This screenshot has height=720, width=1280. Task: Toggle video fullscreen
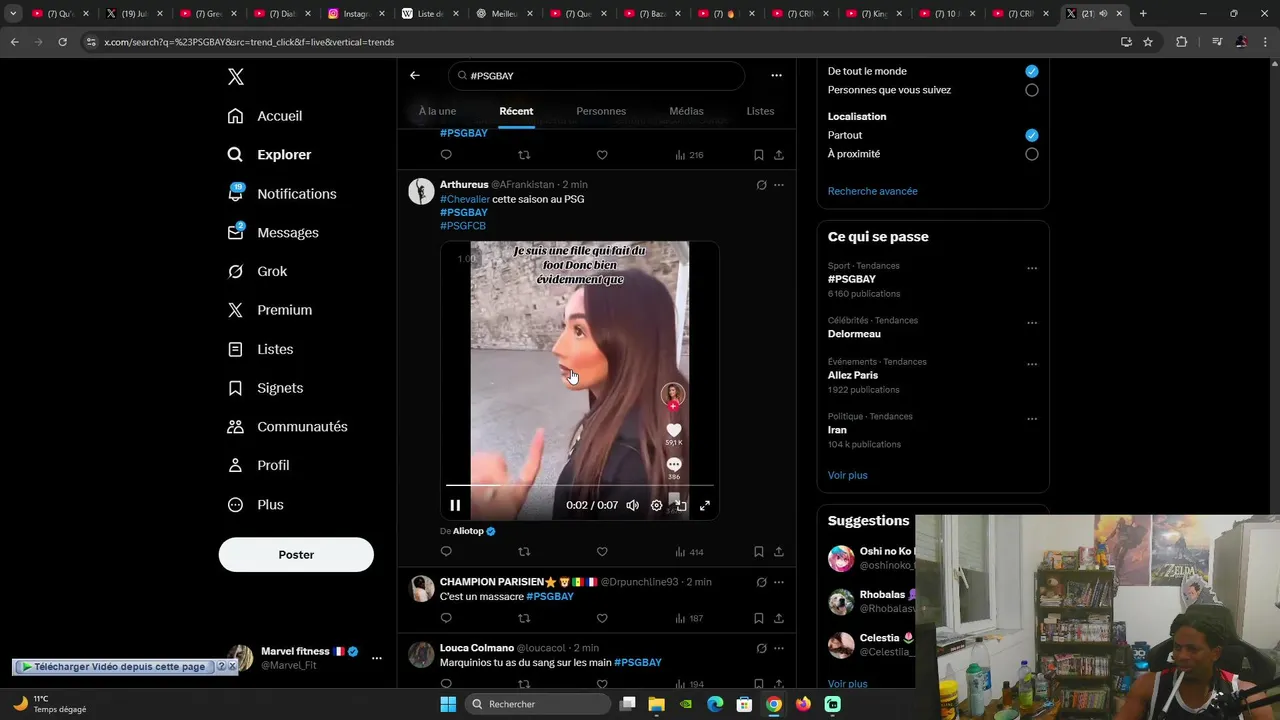(705, 505)
